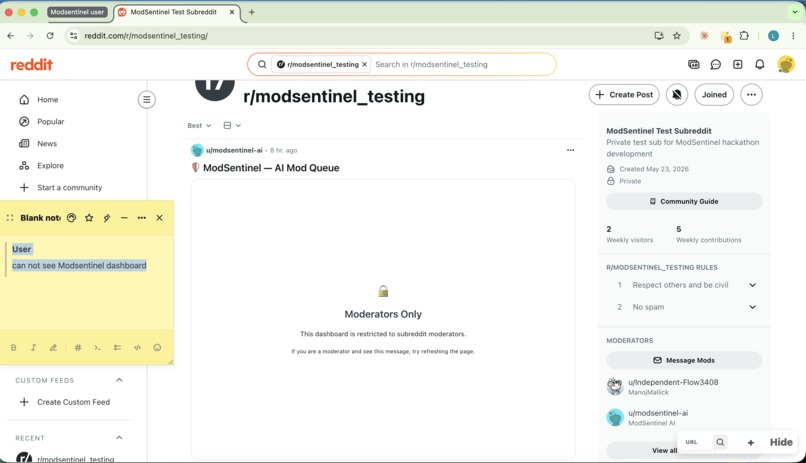Collapse the left navigation sidebar
Viewport: 806px width, 463px height.
pos(146,99)
